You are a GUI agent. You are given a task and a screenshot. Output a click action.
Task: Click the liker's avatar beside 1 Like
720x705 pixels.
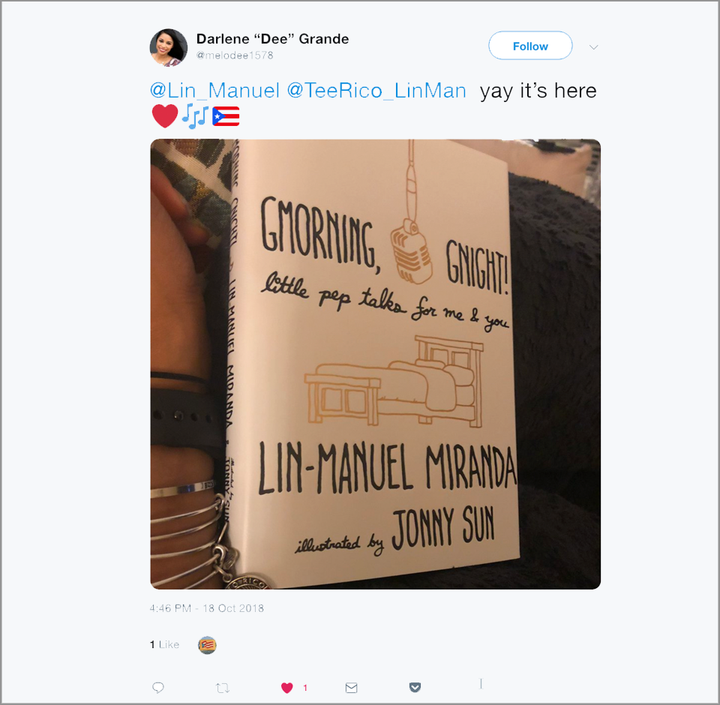coord(207,645)
